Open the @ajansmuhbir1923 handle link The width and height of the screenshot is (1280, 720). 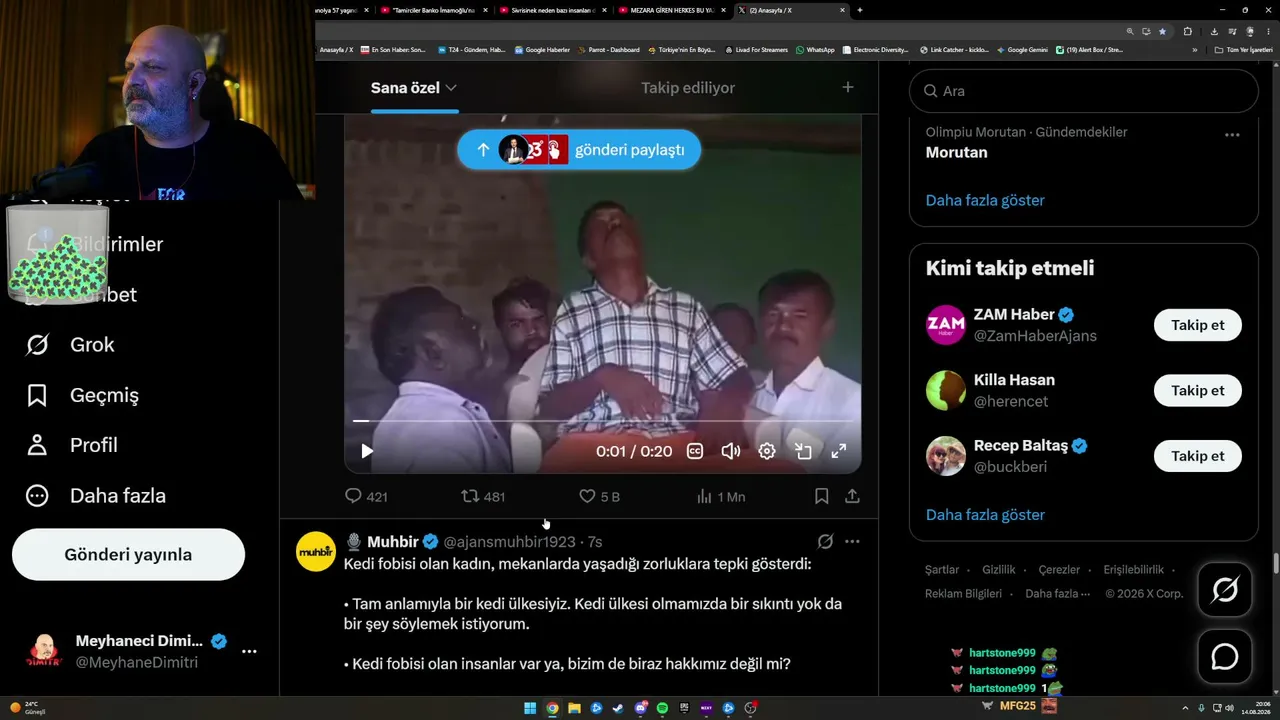point(509,541)
